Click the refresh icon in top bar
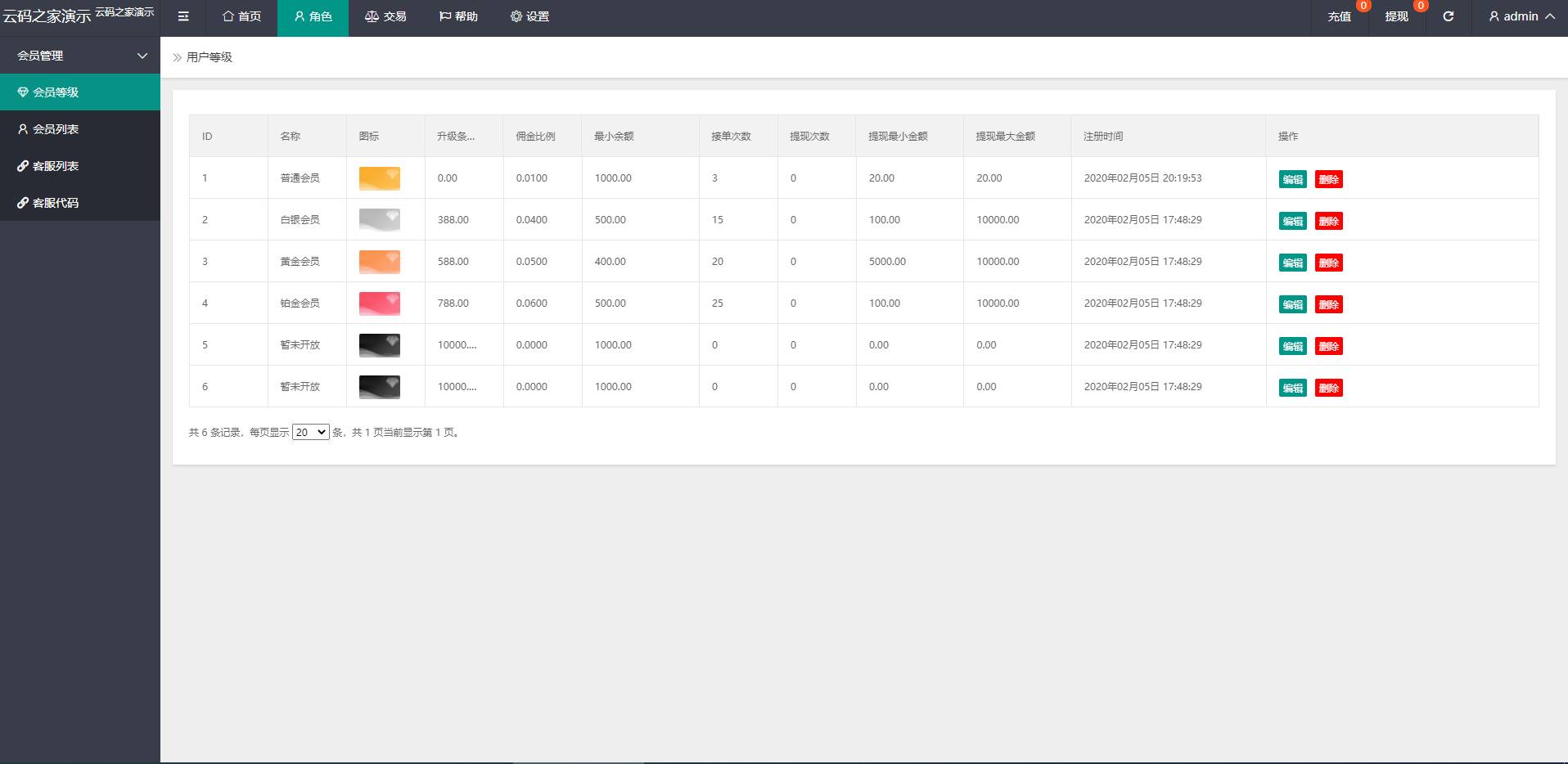 tap(1447, 16)
